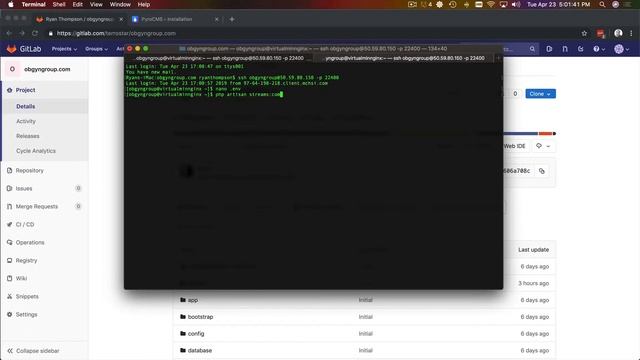Open a new browser tab
Screen dimensions: 640x360
click(232, 19)
